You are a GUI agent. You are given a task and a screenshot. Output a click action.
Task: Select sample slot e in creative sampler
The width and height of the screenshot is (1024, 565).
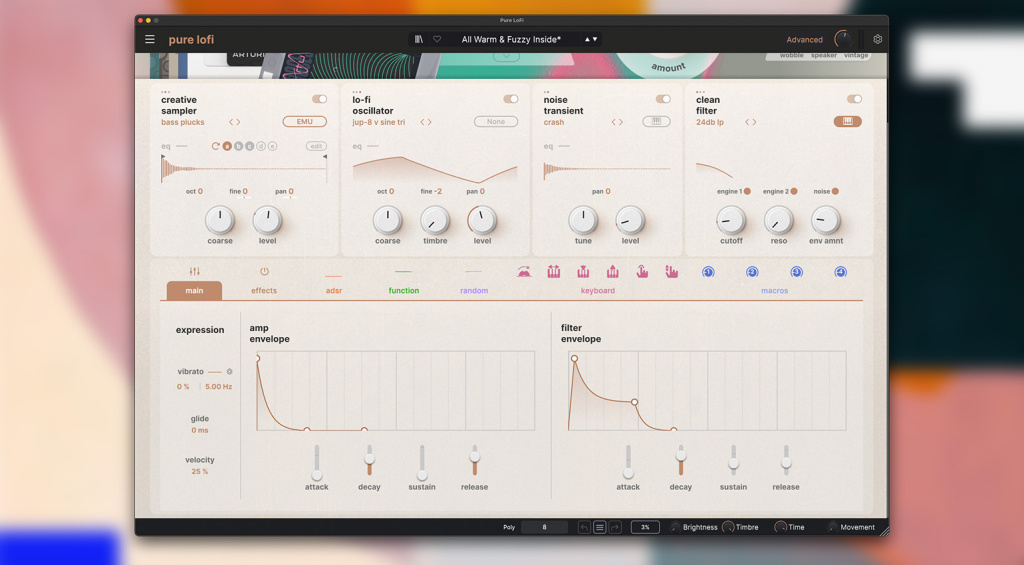(272, 146)
